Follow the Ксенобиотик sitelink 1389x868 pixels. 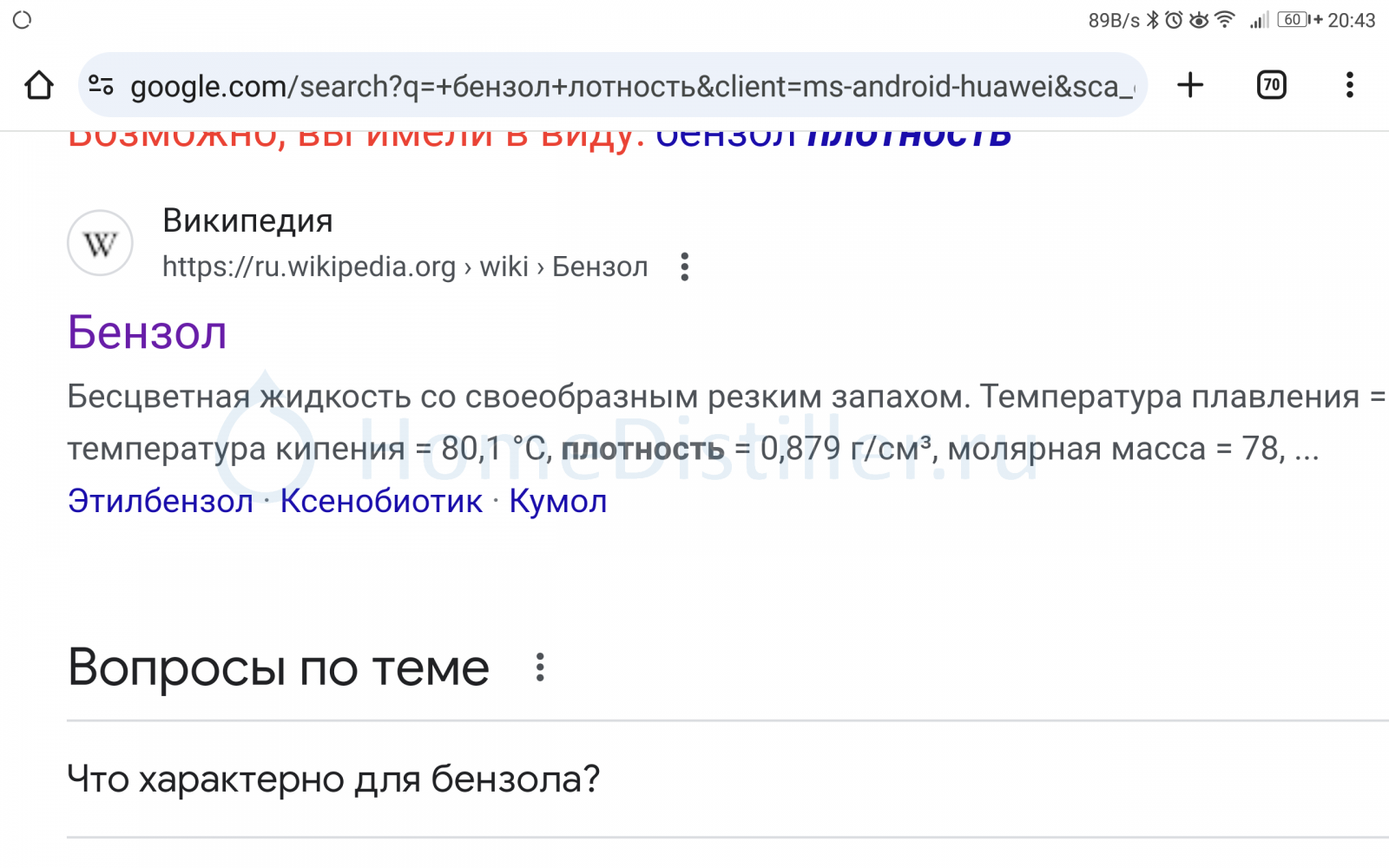381,502
